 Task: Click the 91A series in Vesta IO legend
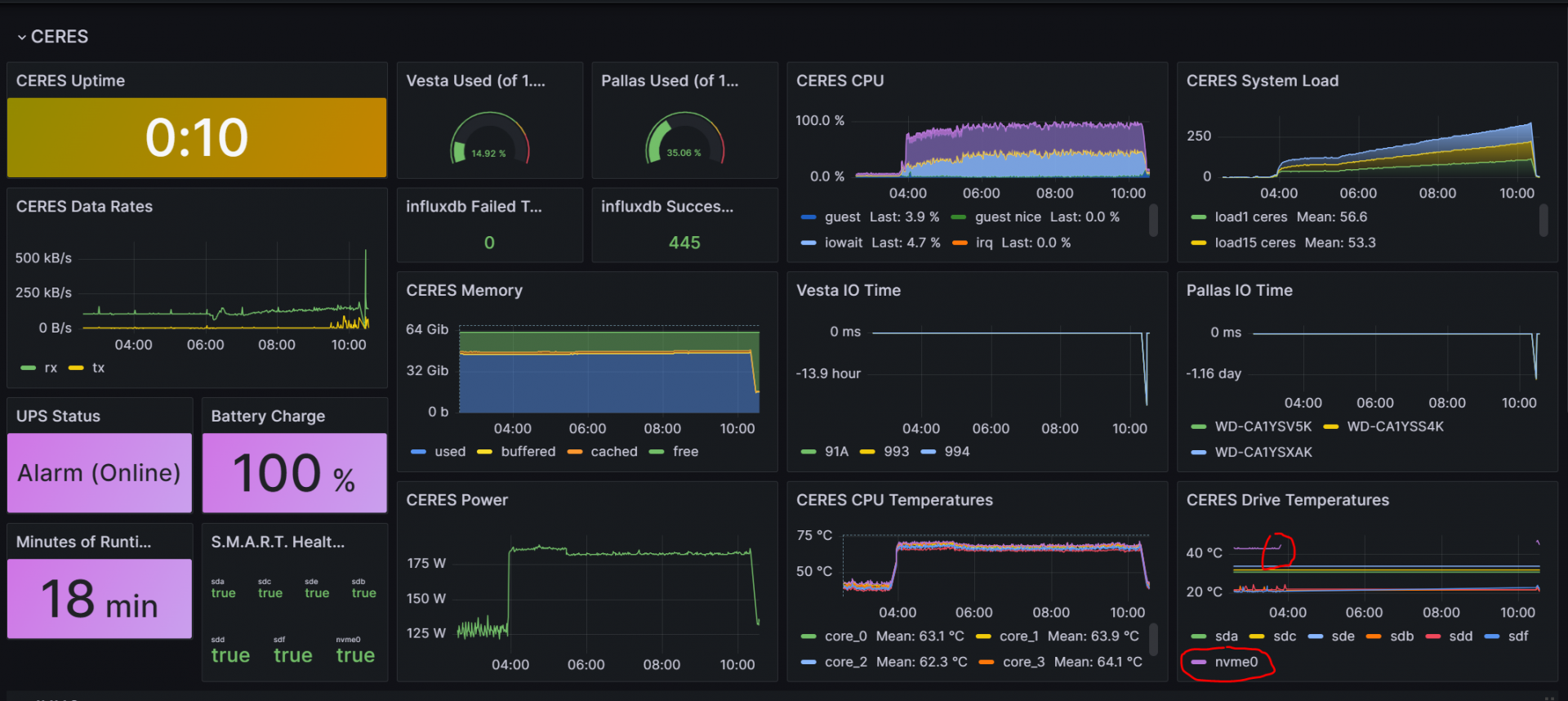pyautogui.click(x=836, y=452)
